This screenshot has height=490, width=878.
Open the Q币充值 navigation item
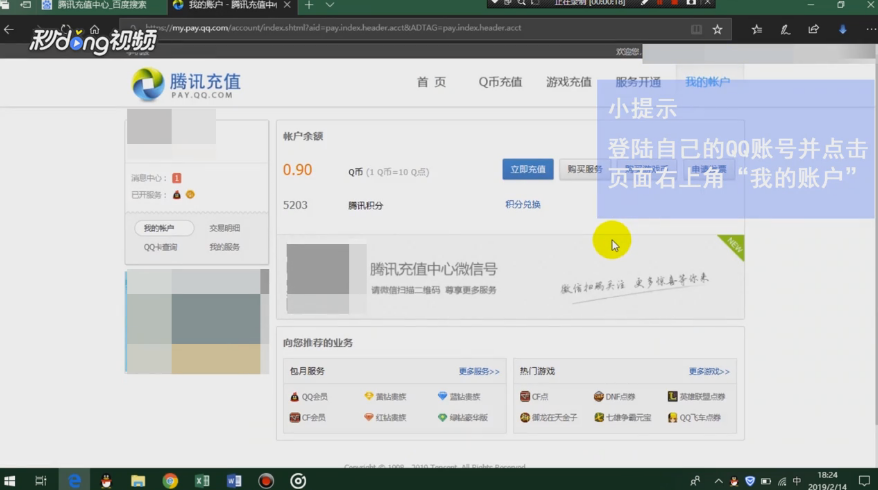(500, 82)
